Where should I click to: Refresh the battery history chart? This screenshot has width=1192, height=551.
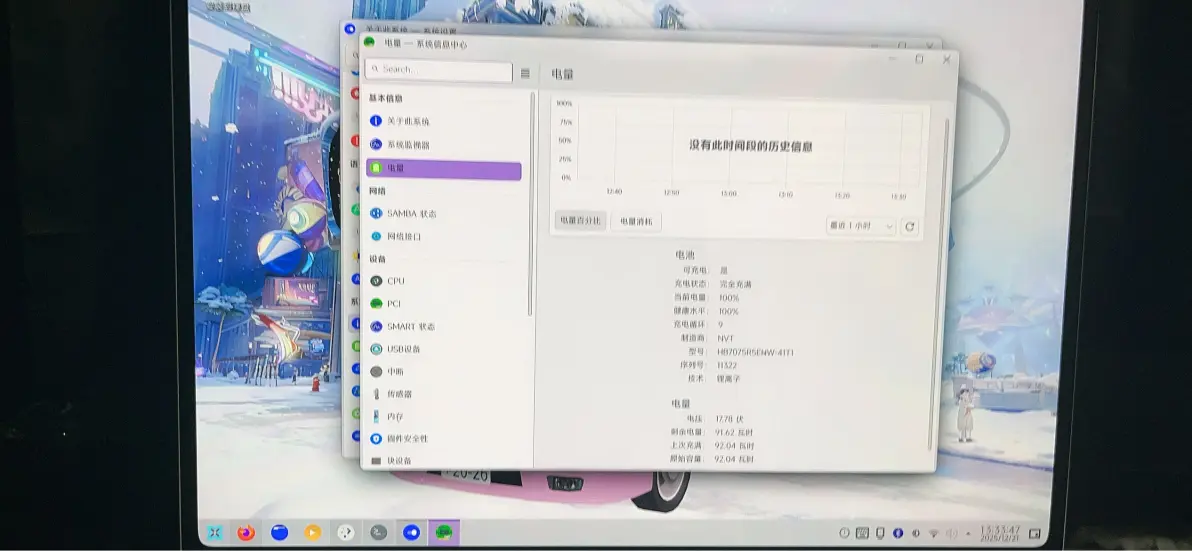(x=910, y=226)
